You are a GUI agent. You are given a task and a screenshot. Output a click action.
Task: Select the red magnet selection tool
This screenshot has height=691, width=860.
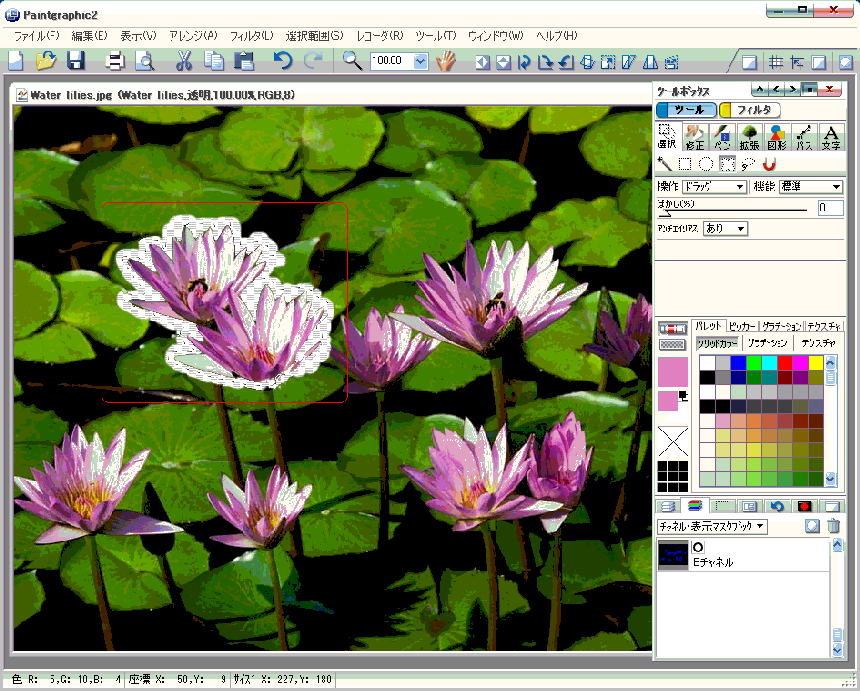point(769,164)
